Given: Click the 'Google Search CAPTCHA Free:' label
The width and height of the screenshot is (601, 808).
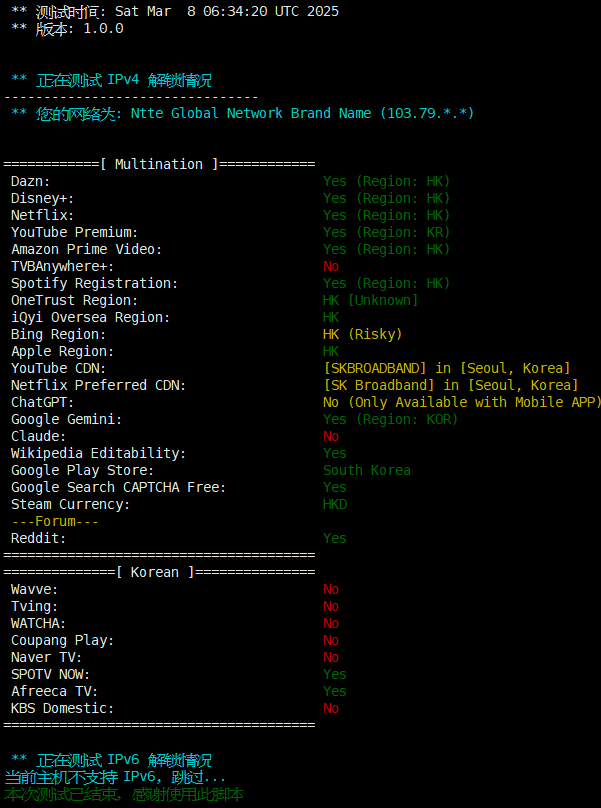Looking at the screenshot, I should (x=119, y=487).
